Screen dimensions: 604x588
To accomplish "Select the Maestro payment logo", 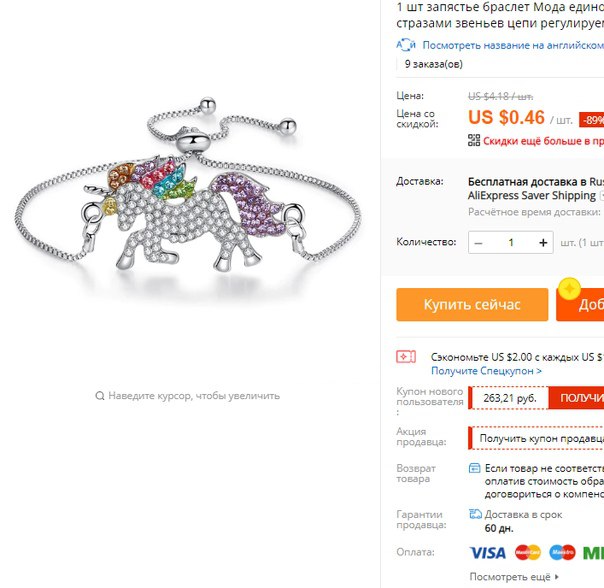I will click(562, 553).
